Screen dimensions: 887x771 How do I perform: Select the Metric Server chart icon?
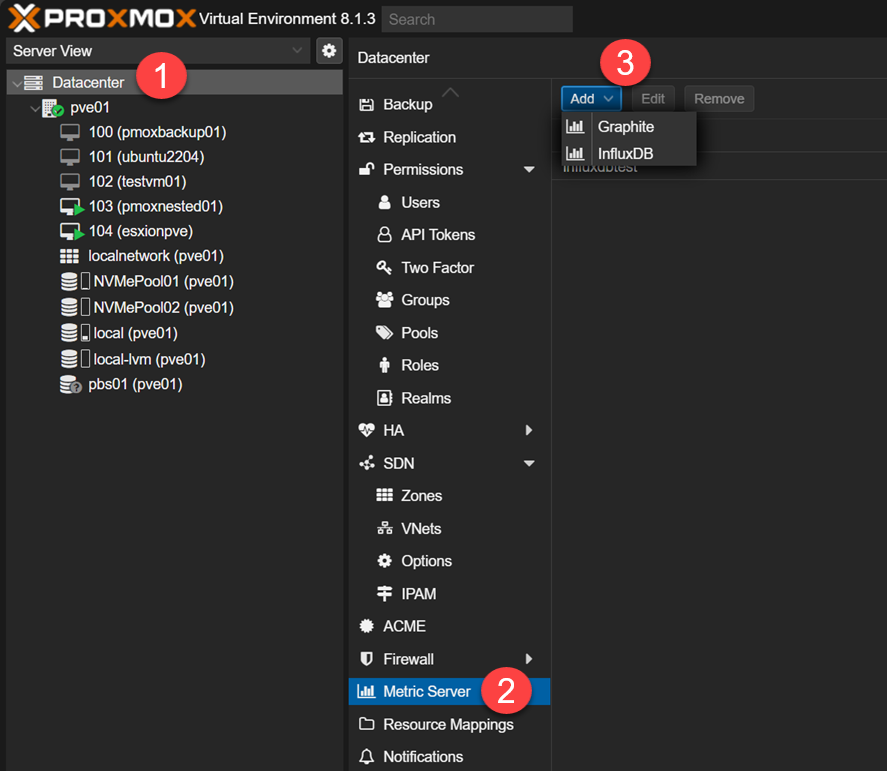(368, 691)
